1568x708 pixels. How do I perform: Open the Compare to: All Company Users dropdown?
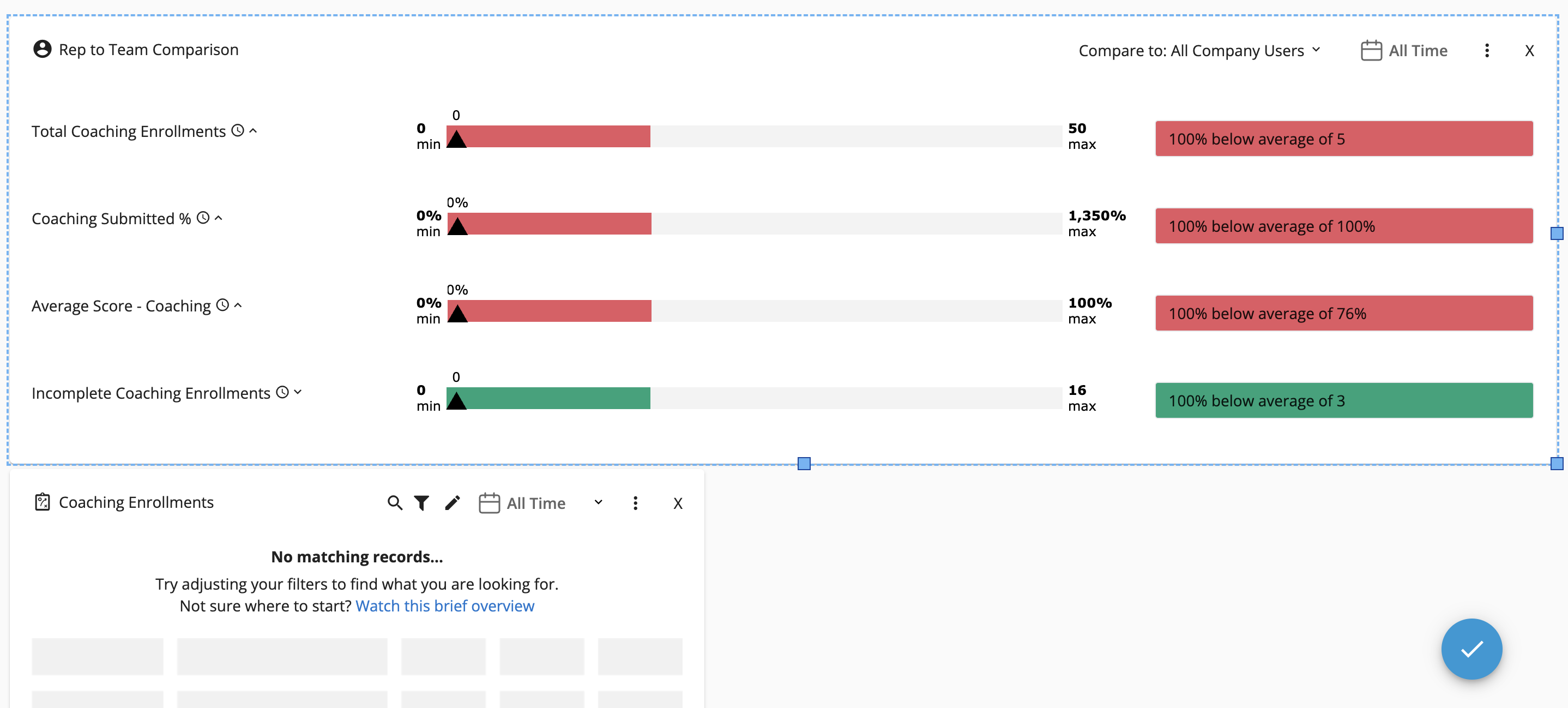point(1199,51)
